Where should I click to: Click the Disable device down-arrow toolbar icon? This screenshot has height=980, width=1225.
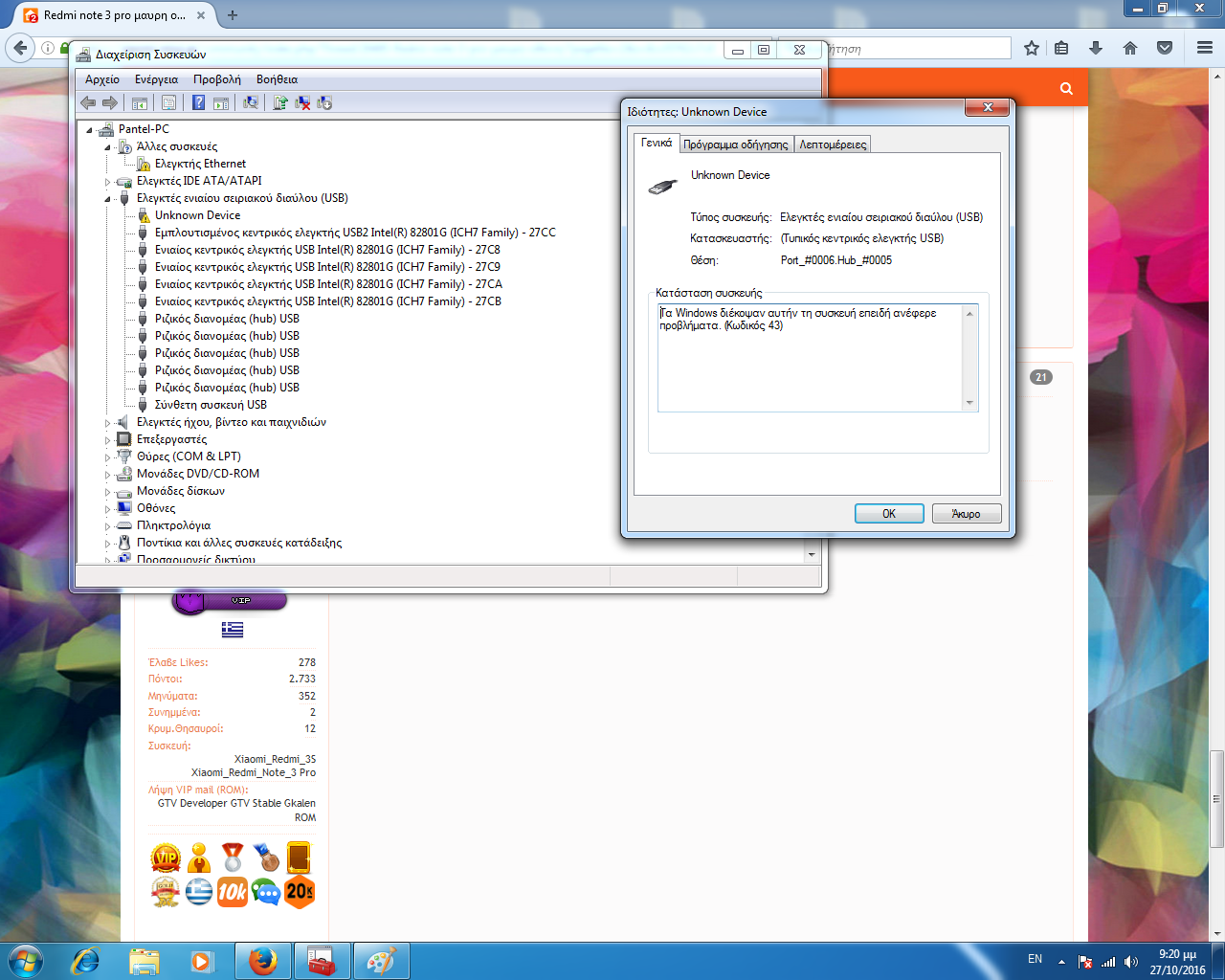coord(324,103)
